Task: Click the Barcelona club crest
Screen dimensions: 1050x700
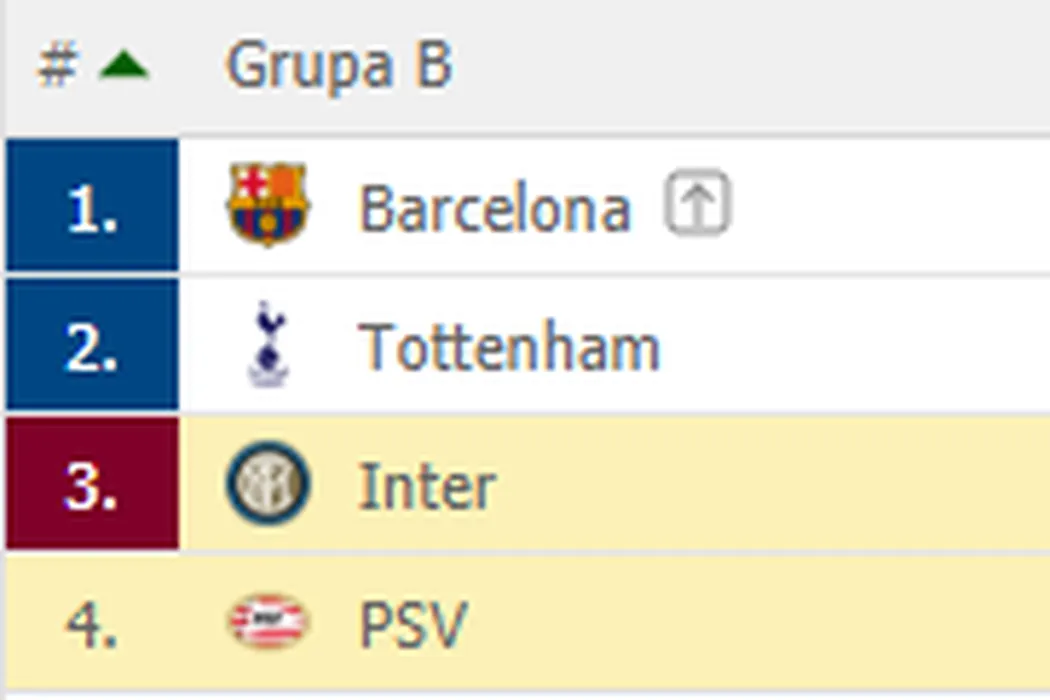Action: [267, 204]
